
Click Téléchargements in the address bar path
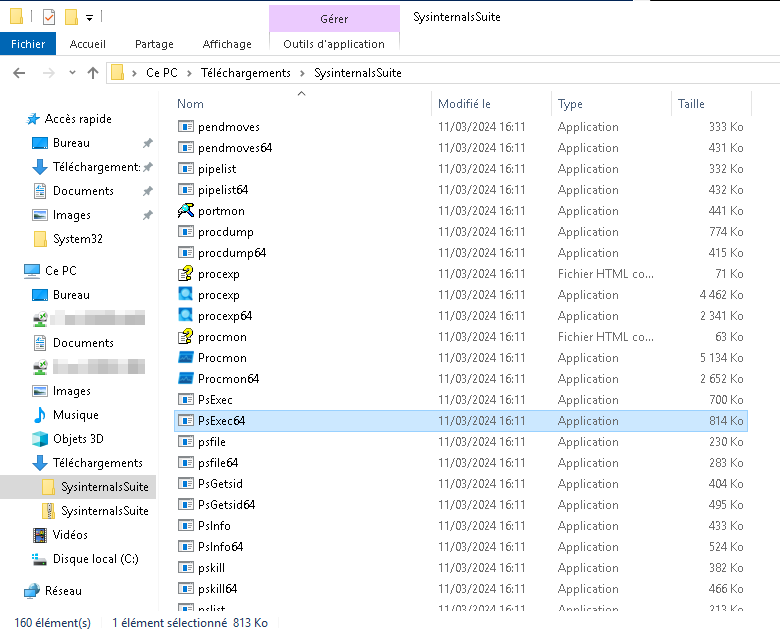(x=245, y=73)
